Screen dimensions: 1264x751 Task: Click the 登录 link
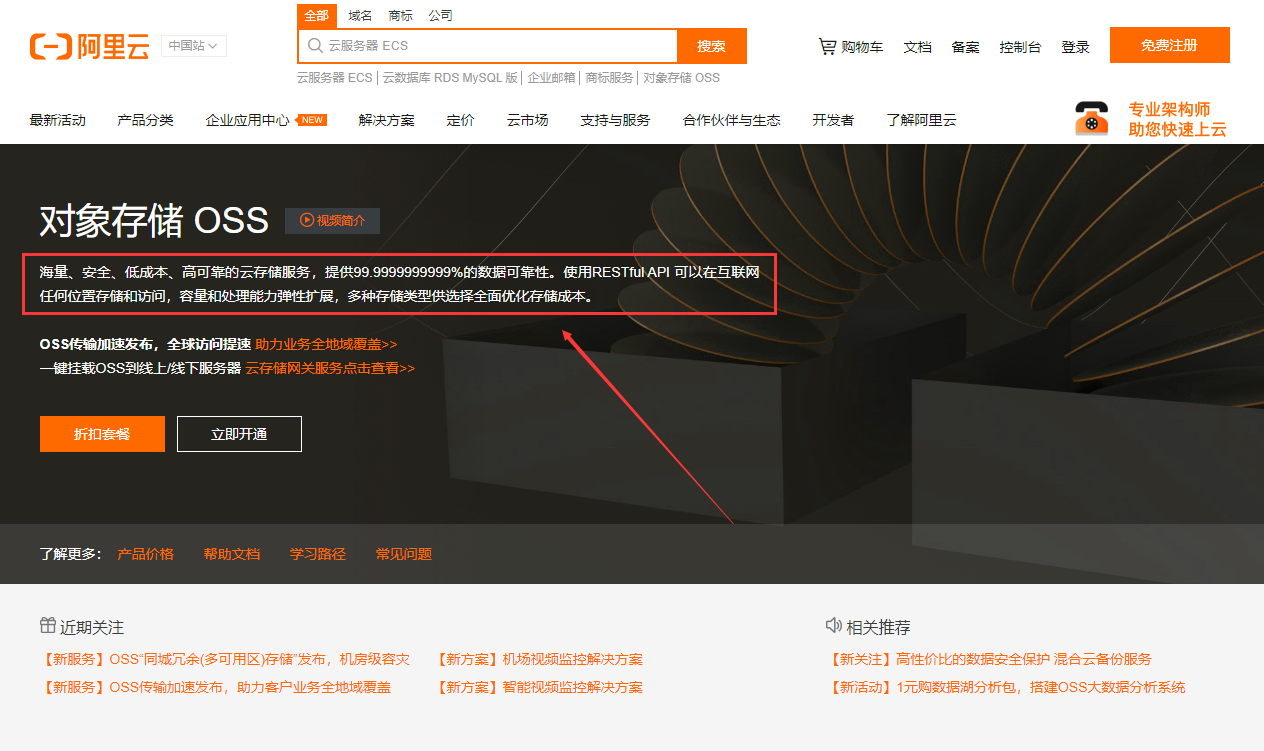tap(1075, 47)
